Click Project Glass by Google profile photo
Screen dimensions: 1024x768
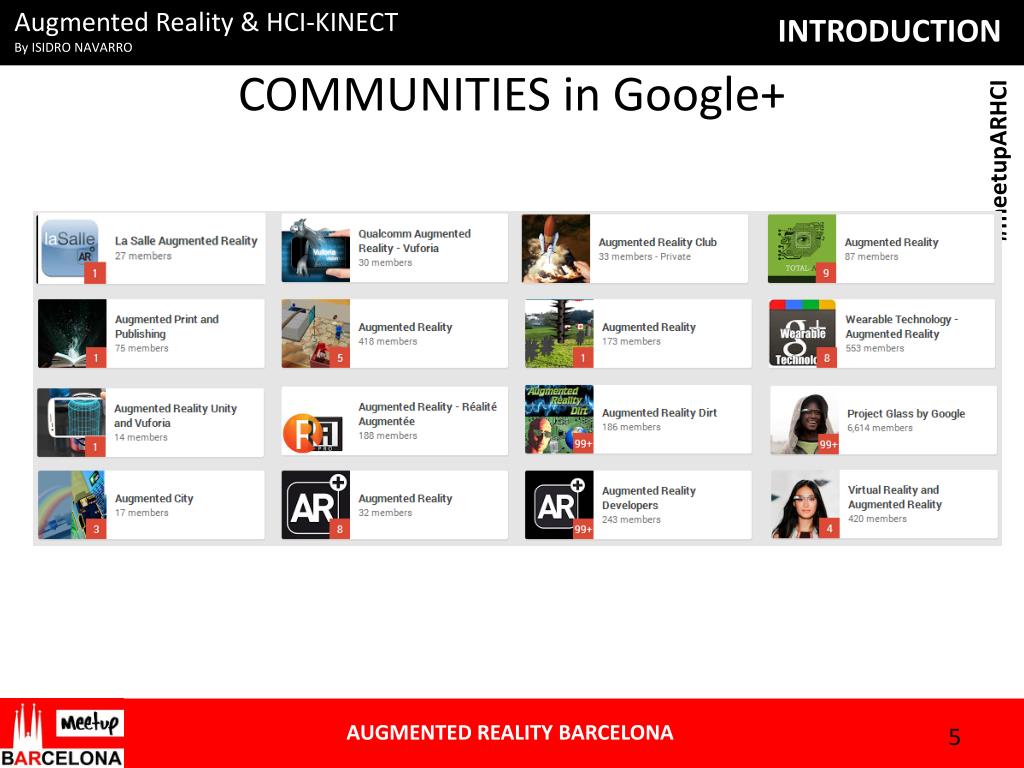tap(805, 421)
